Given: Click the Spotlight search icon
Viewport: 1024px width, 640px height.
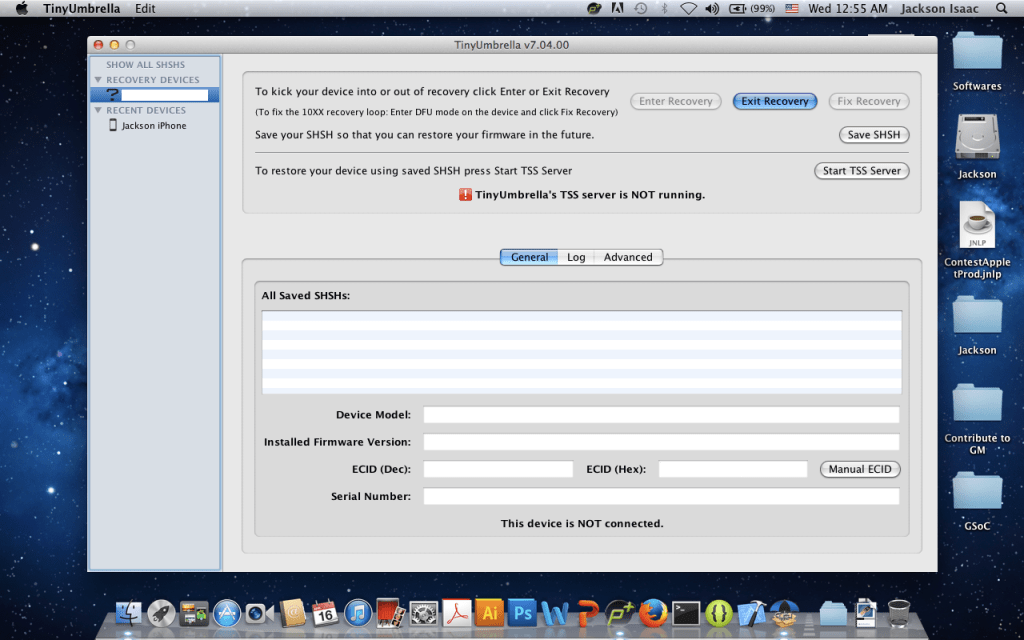Looking at the screenshot, I should (1002, 8).
